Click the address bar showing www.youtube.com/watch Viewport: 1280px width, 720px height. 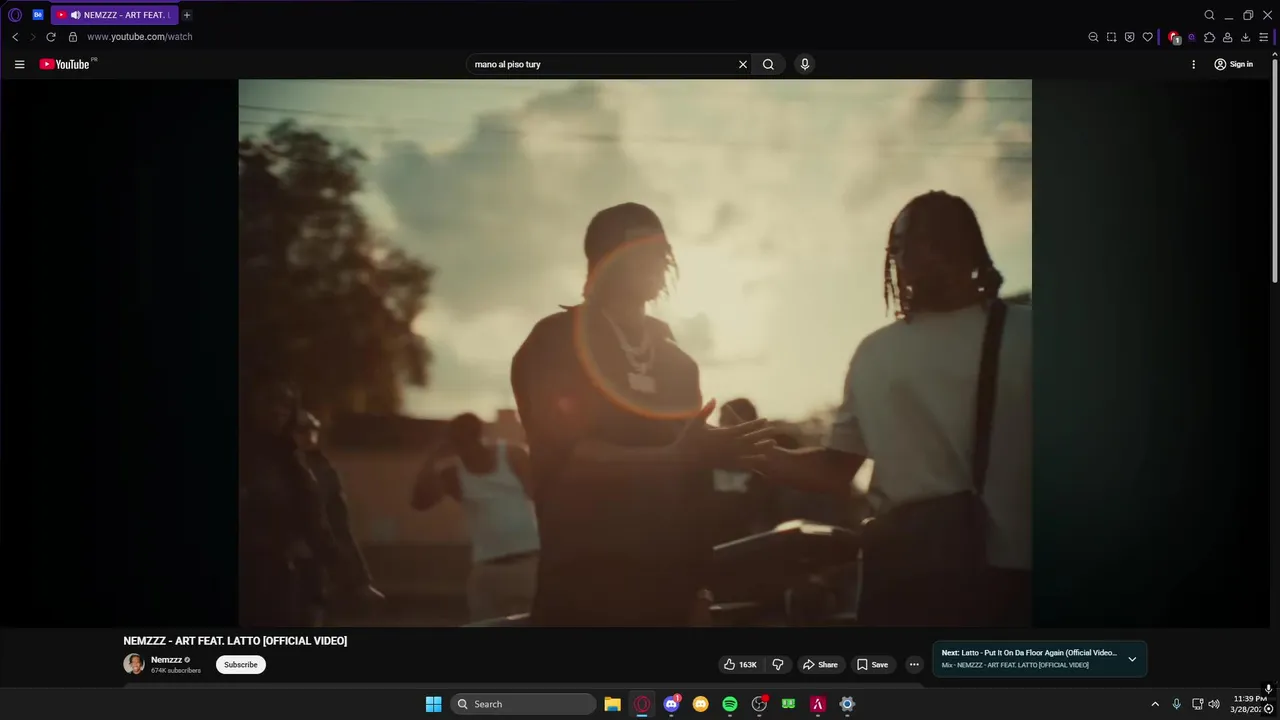click(140, 37)
